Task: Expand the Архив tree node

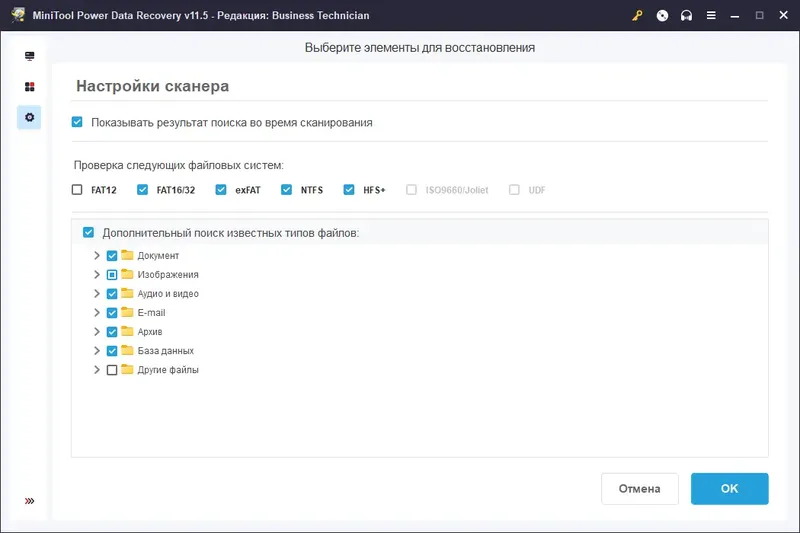Action: pos(96,332)
